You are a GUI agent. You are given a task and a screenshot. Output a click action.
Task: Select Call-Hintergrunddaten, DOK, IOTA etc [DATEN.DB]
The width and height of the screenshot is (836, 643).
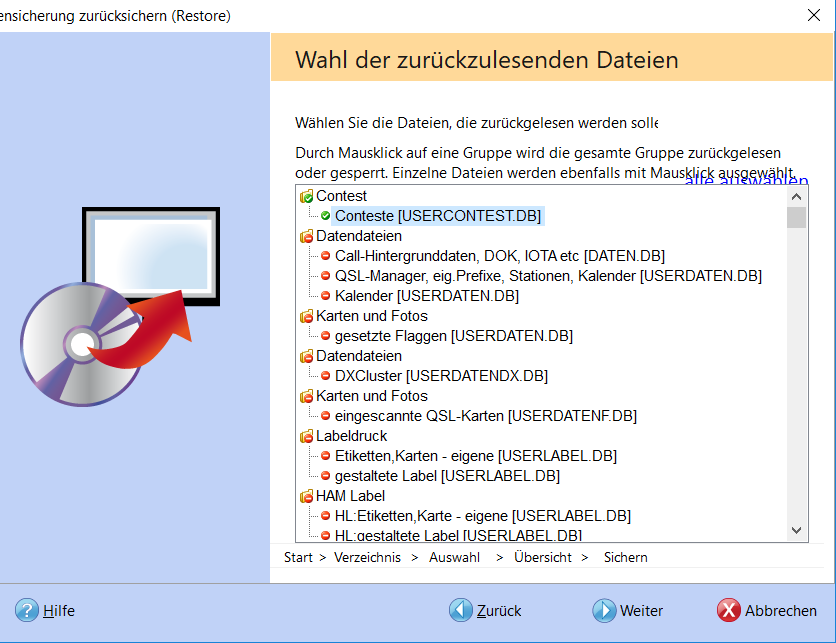500,256
